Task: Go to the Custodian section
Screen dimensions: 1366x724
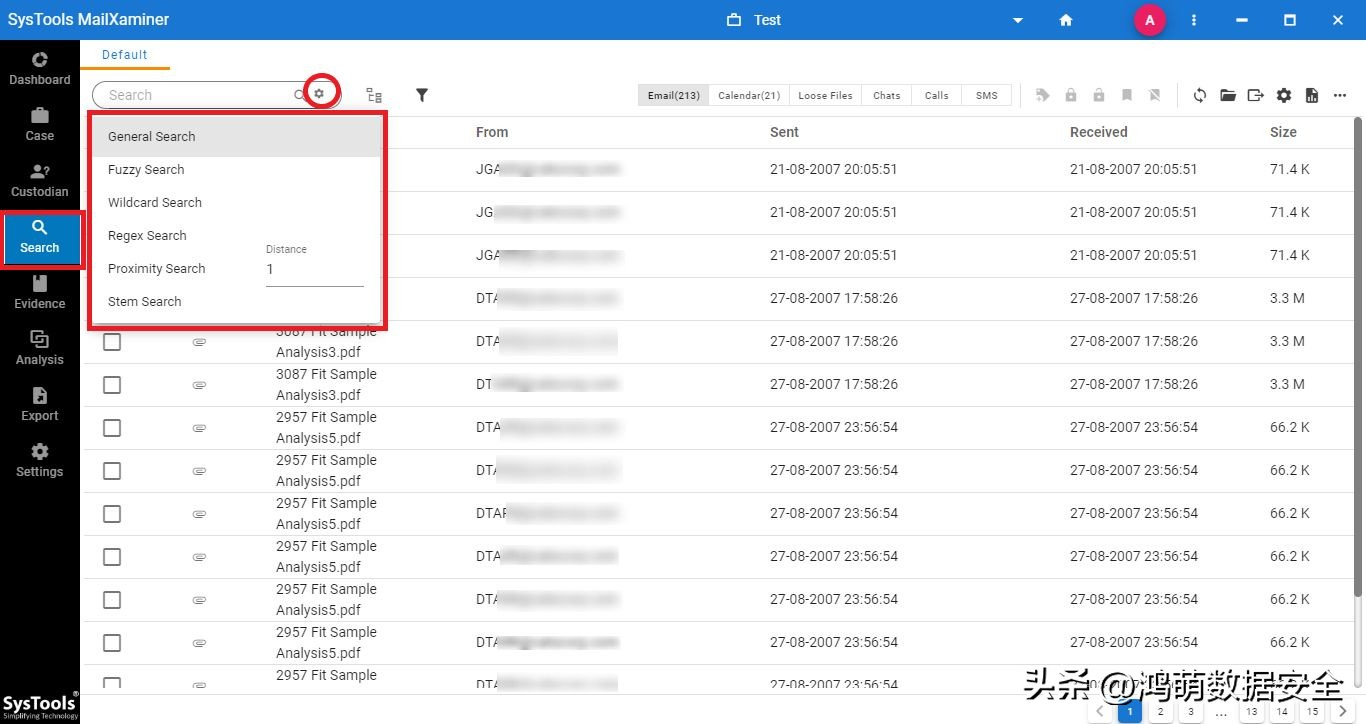Action: 40,181
